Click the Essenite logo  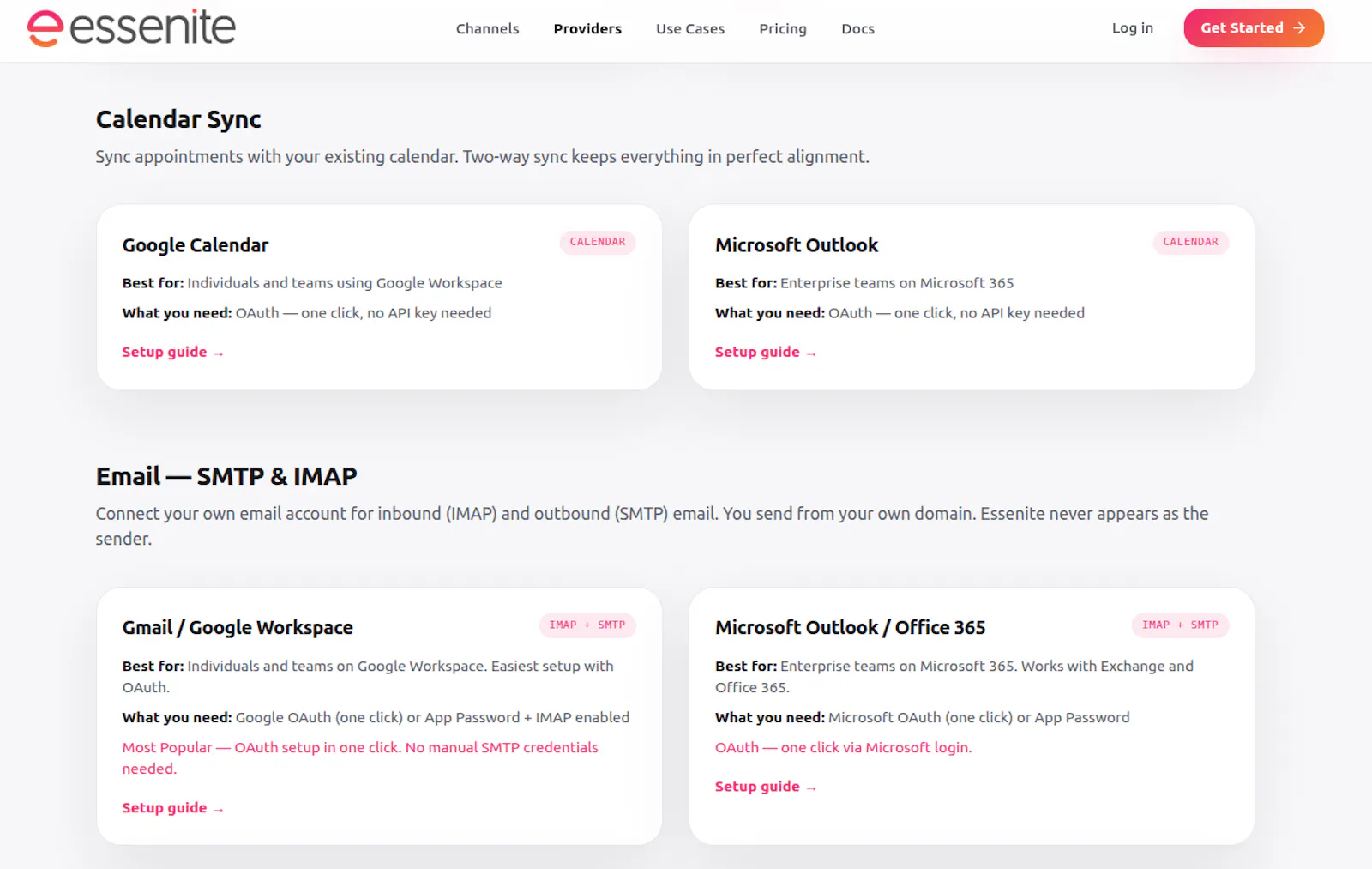pyautogui.click(x=131, y=28)
